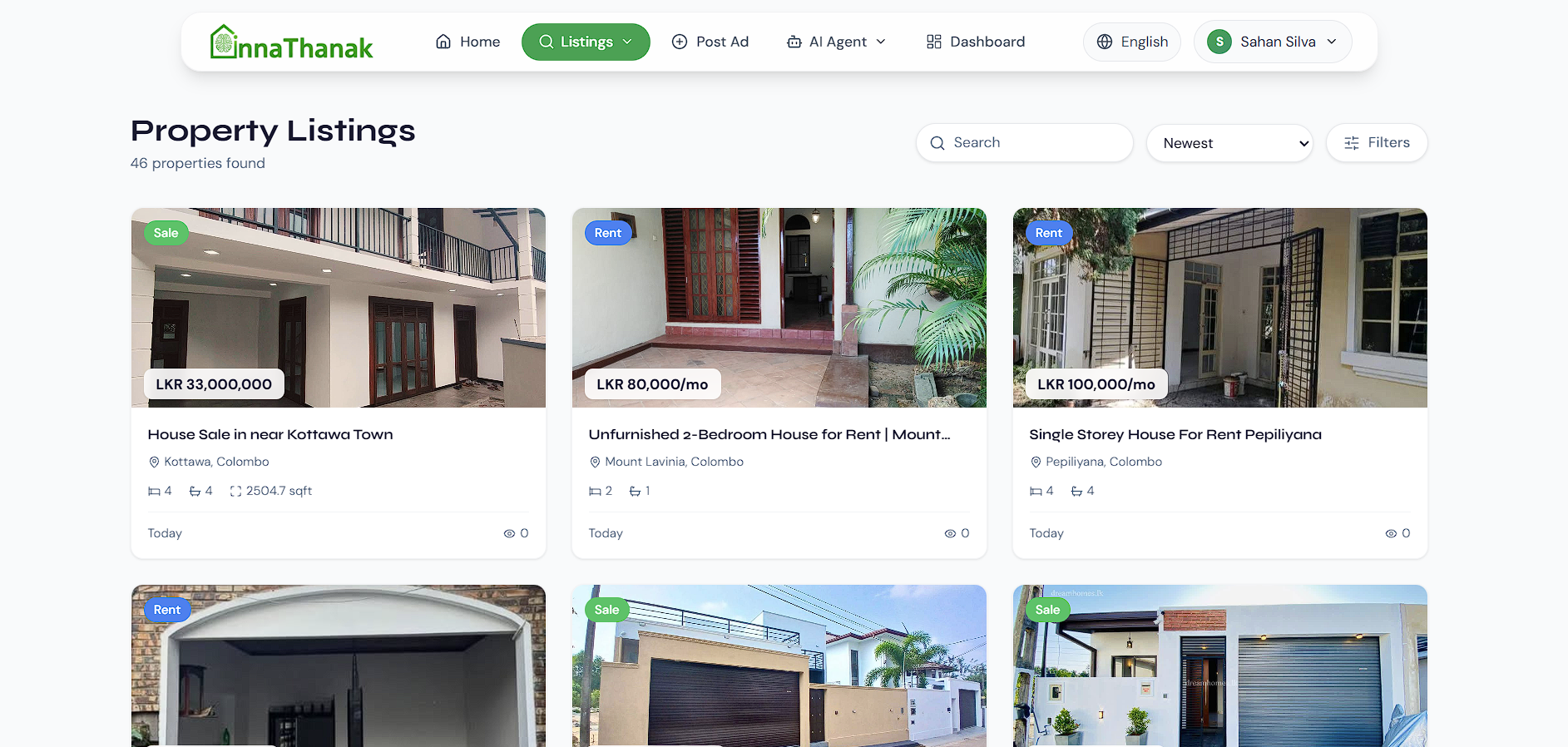The image size is (1568, 747).
Task: Open the Sahan Silva account menu
Action: pyautogui.click(x=1273, y=42)
